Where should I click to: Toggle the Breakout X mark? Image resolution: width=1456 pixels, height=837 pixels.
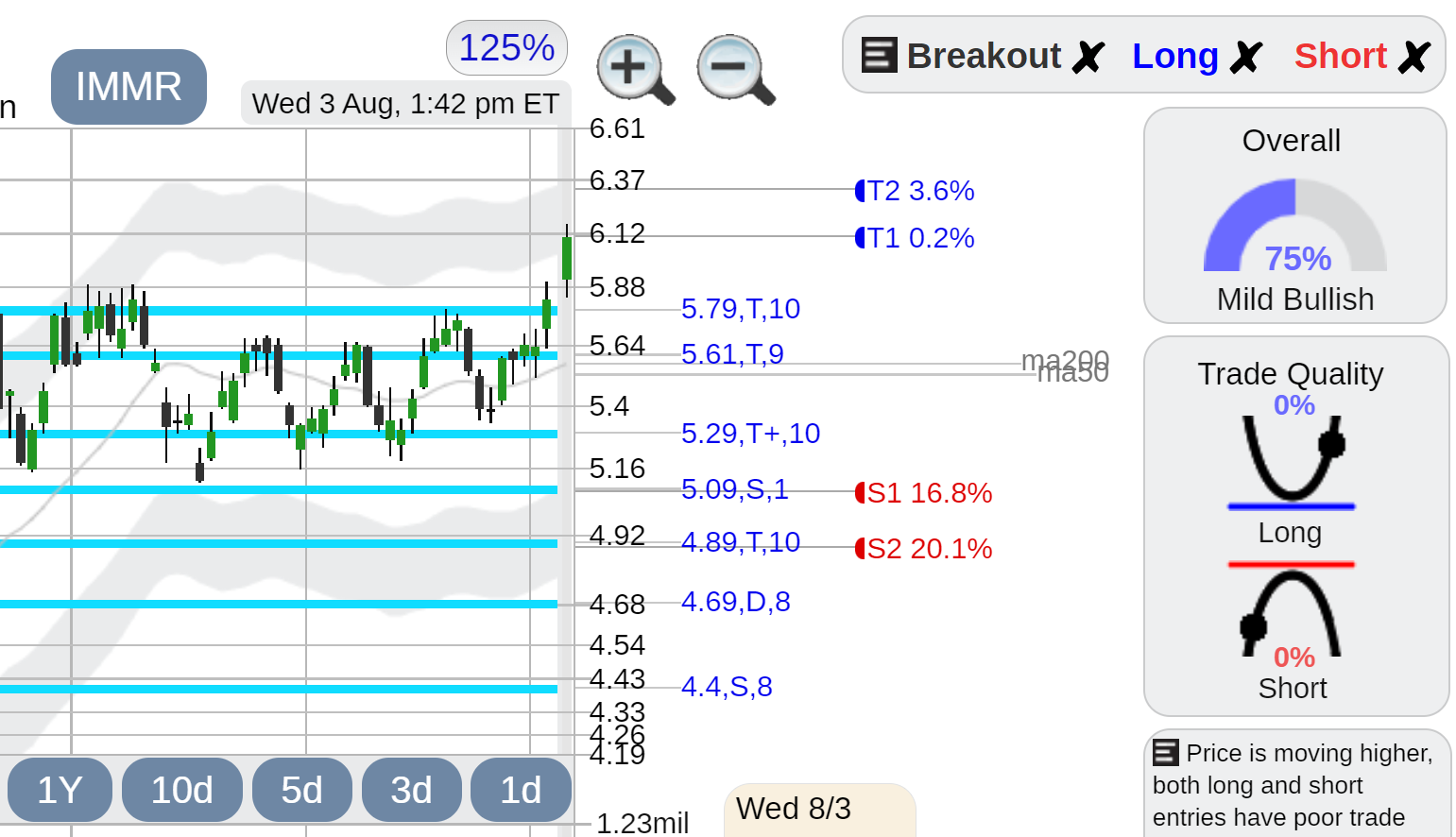point(1088,57)
